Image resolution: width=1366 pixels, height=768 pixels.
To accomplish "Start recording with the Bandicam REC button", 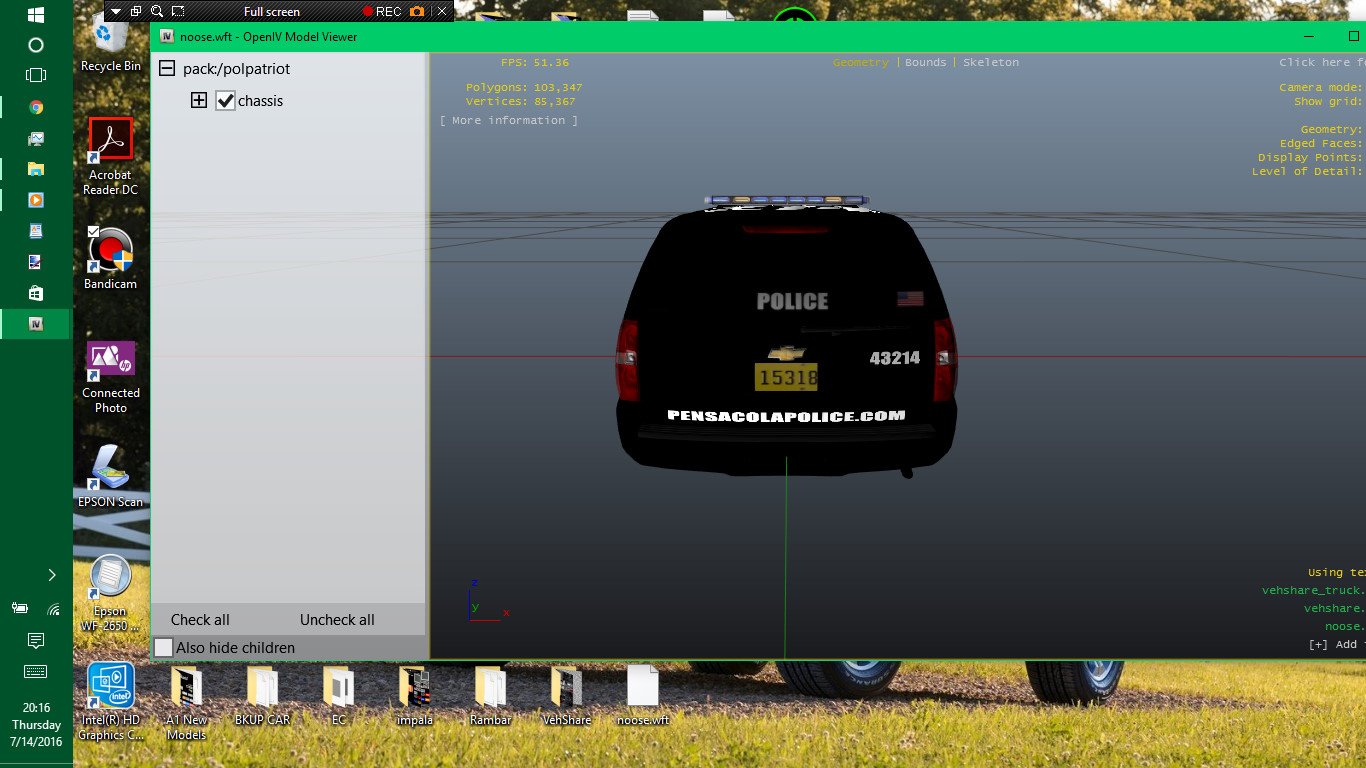I will (382, 12).
